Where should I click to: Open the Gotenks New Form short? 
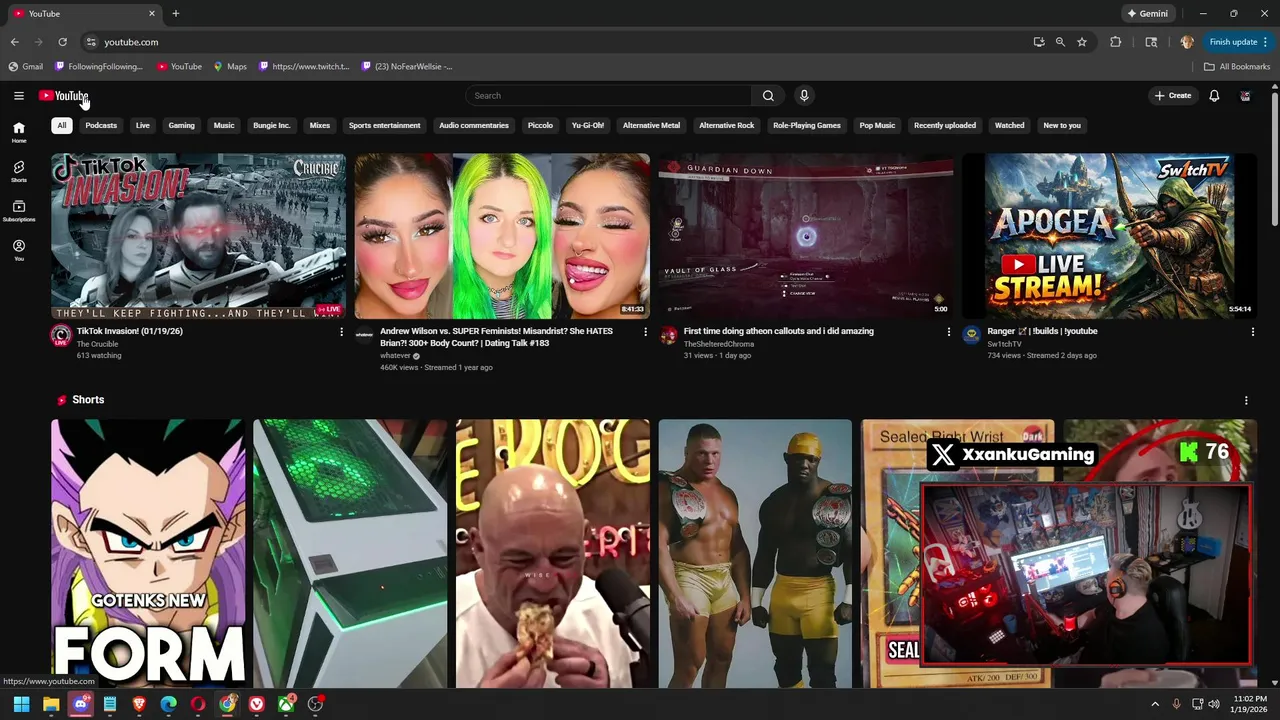pyautogui.click(x=148, y=553)
